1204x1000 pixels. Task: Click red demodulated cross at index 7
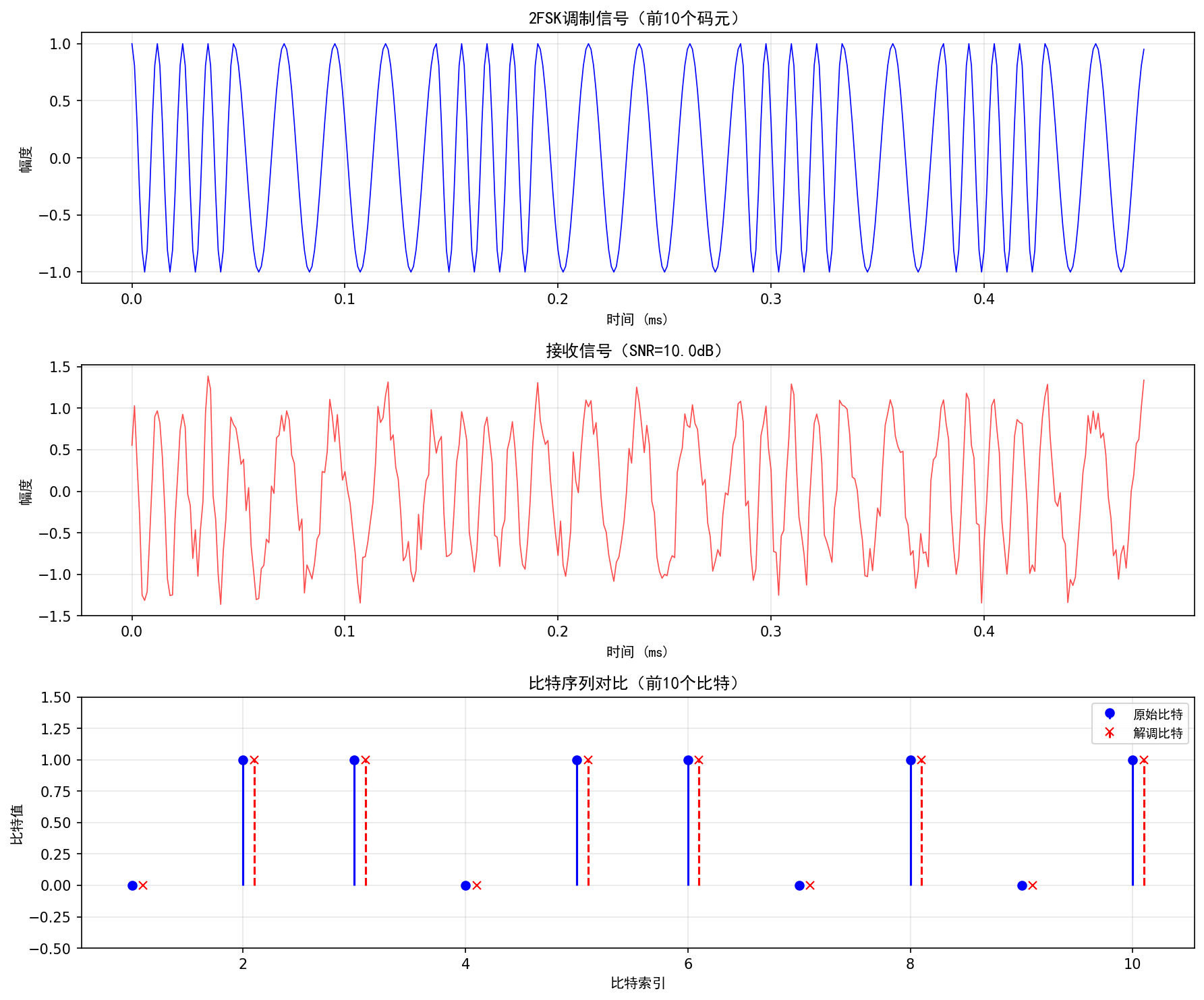[x=810, y=885]
